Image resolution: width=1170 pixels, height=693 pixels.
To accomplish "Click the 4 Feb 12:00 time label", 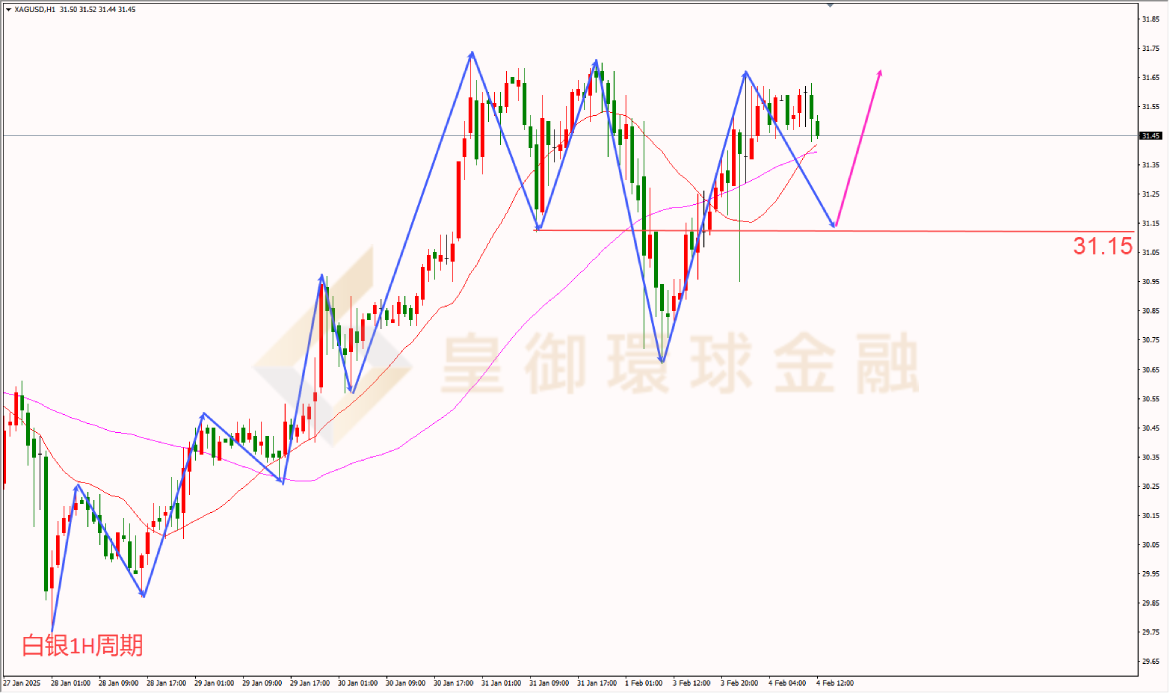I will (835, 683).
